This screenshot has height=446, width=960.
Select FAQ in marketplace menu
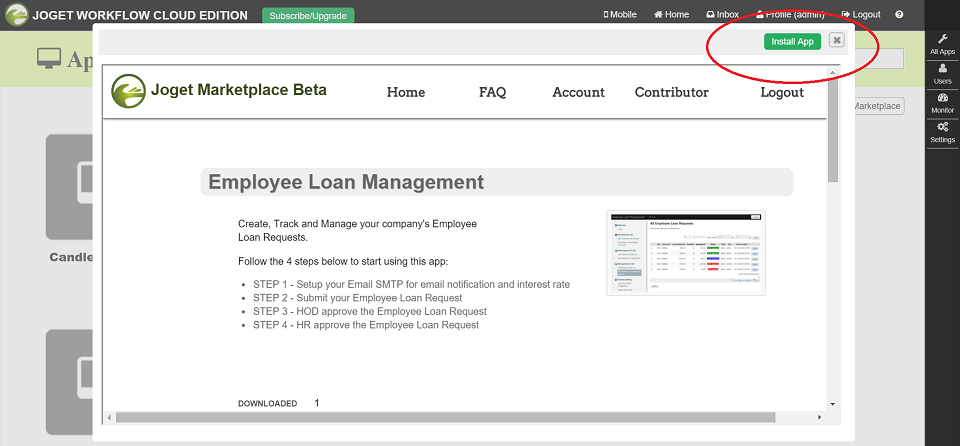coord(492,93)
